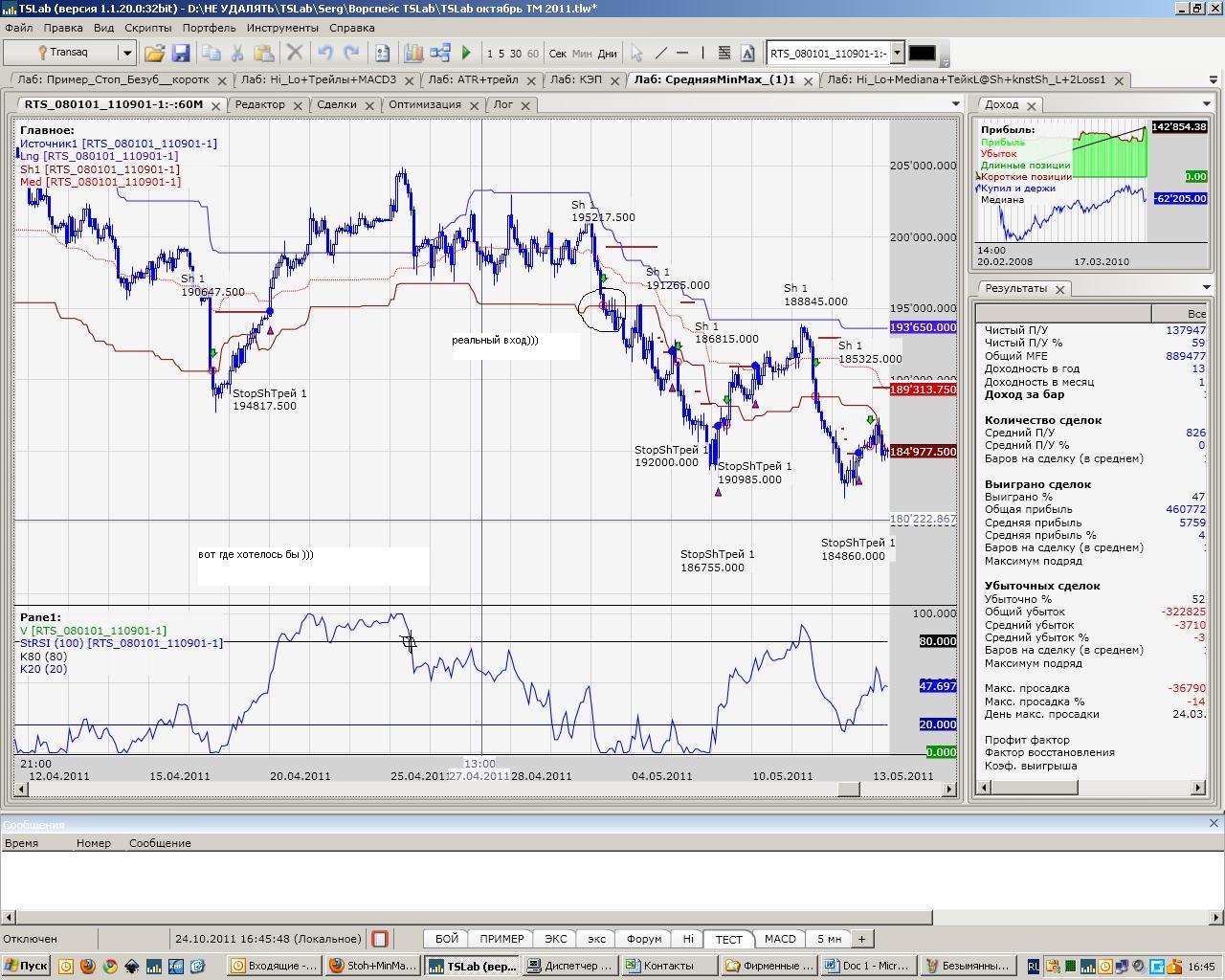Toggle the Дни timeframe button
Viewport: 1225px width, 980px height.
click(608, 54)
